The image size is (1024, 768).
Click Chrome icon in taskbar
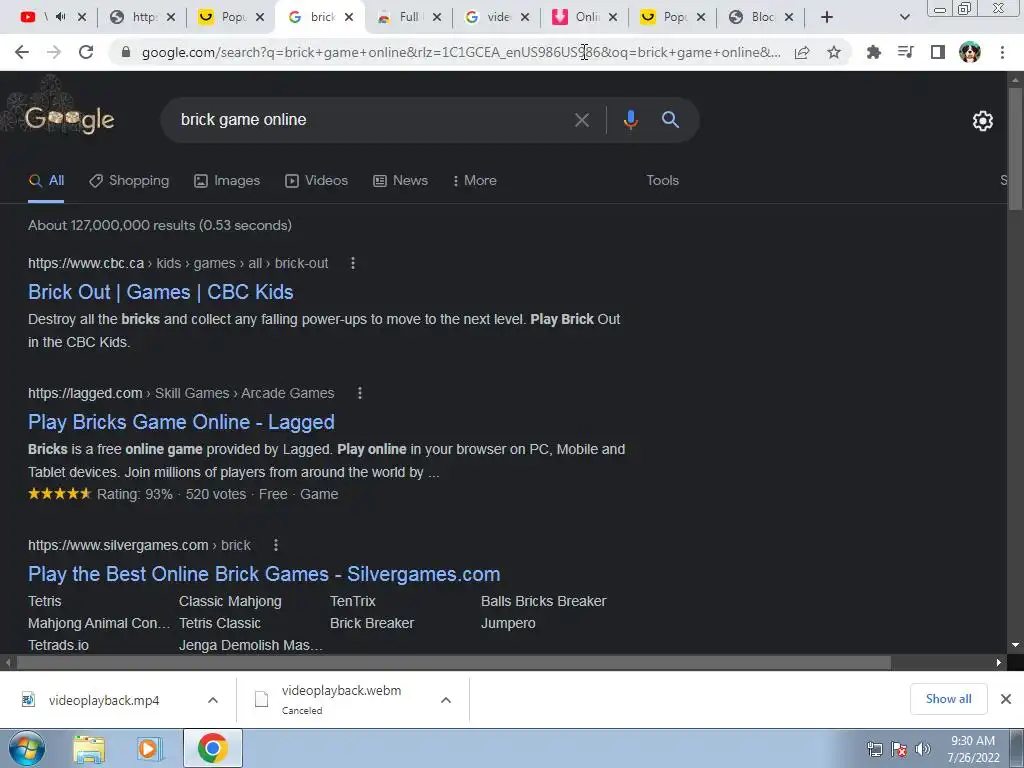212,748
